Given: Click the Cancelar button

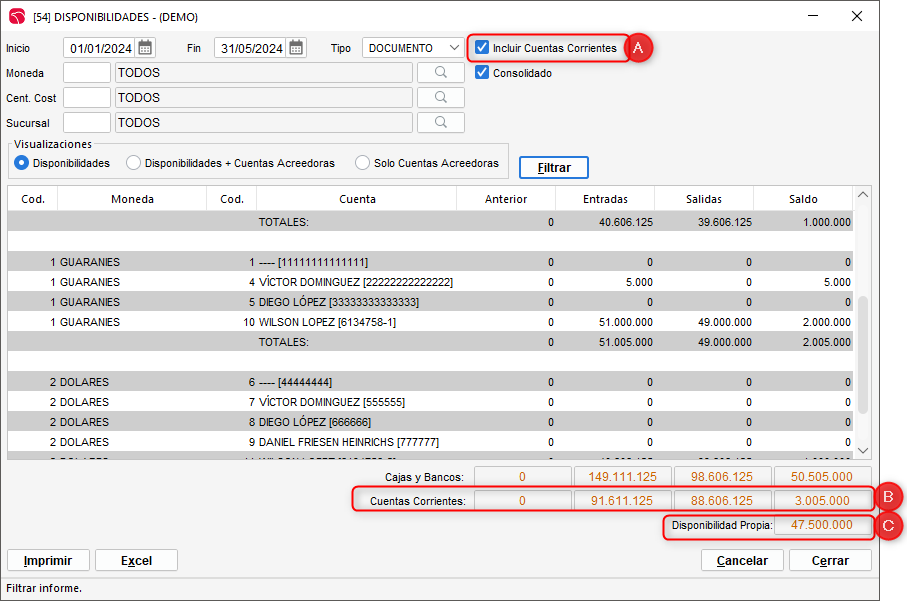Looking at the screenshot, I should (x=742, y=561).
